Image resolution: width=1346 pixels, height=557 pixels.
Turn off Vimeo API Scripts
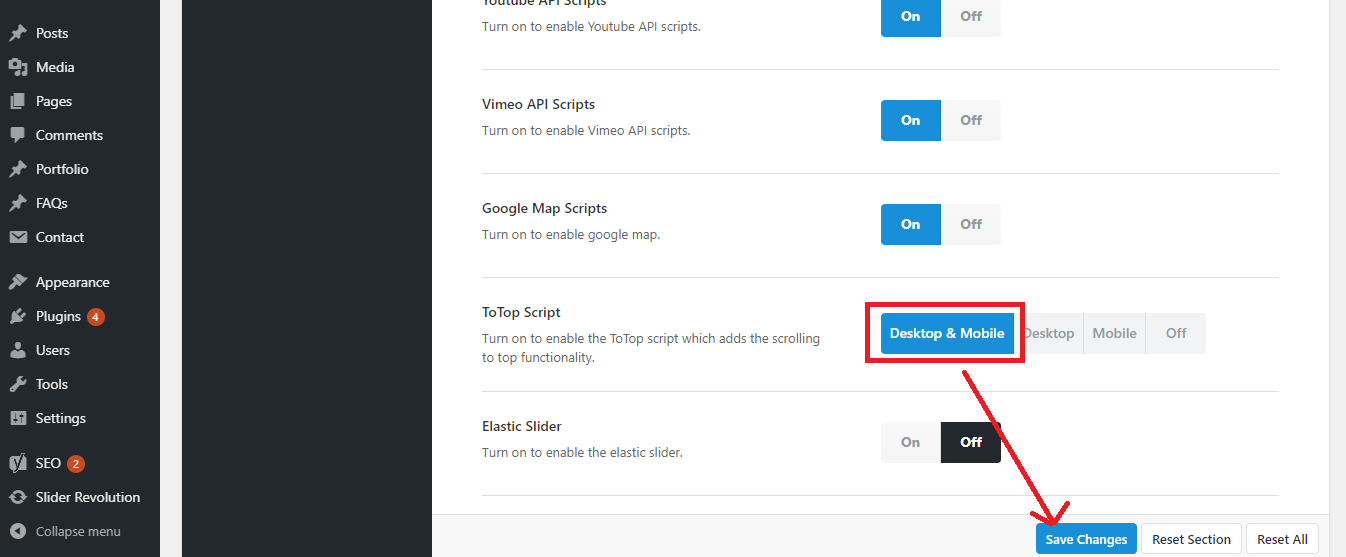tap(971, 120)
